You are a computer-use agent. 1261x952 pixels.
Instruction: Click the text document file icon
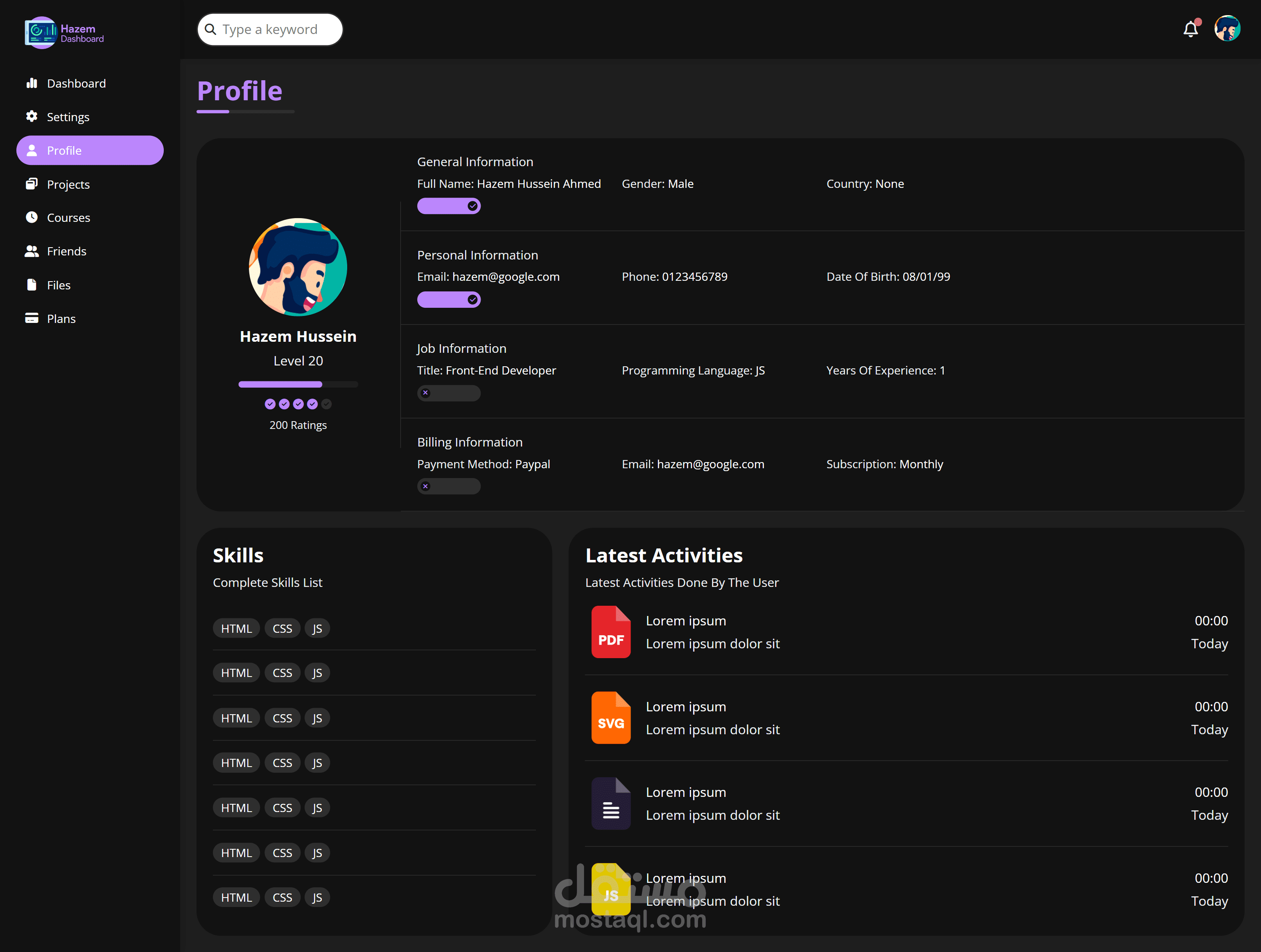tap(610, 803)
